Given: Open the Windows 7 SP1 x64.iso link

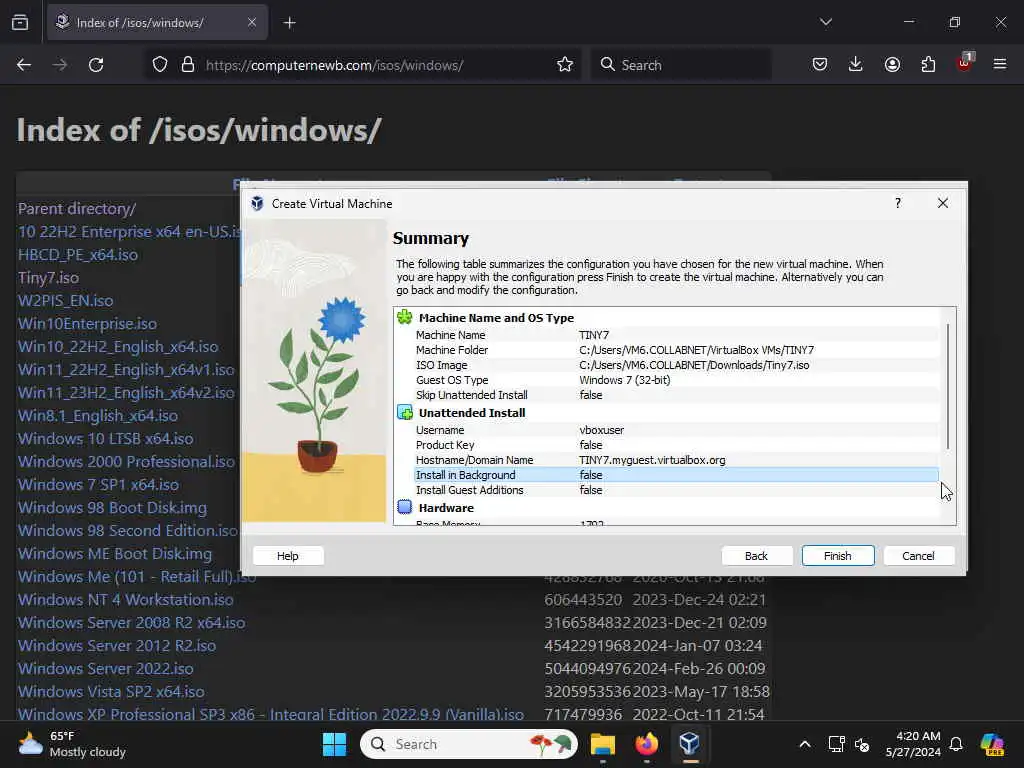Looking at the screenshot, I should click(98, 485).
